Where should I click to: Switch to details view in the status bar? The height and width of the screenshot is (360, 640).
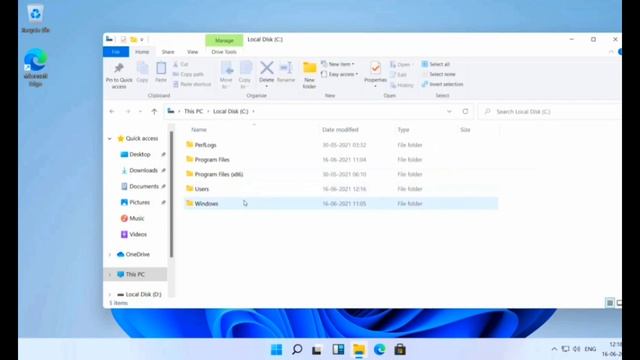609,303
